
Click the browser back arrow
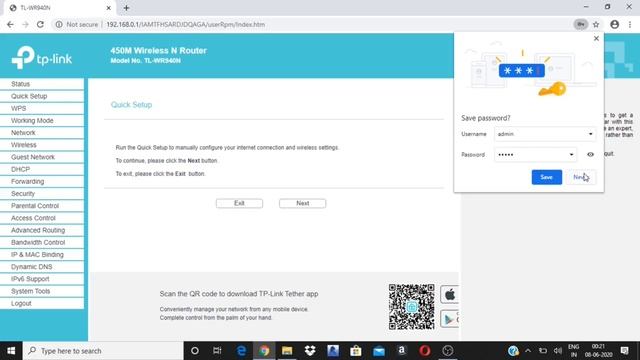(x=10, y=24)
